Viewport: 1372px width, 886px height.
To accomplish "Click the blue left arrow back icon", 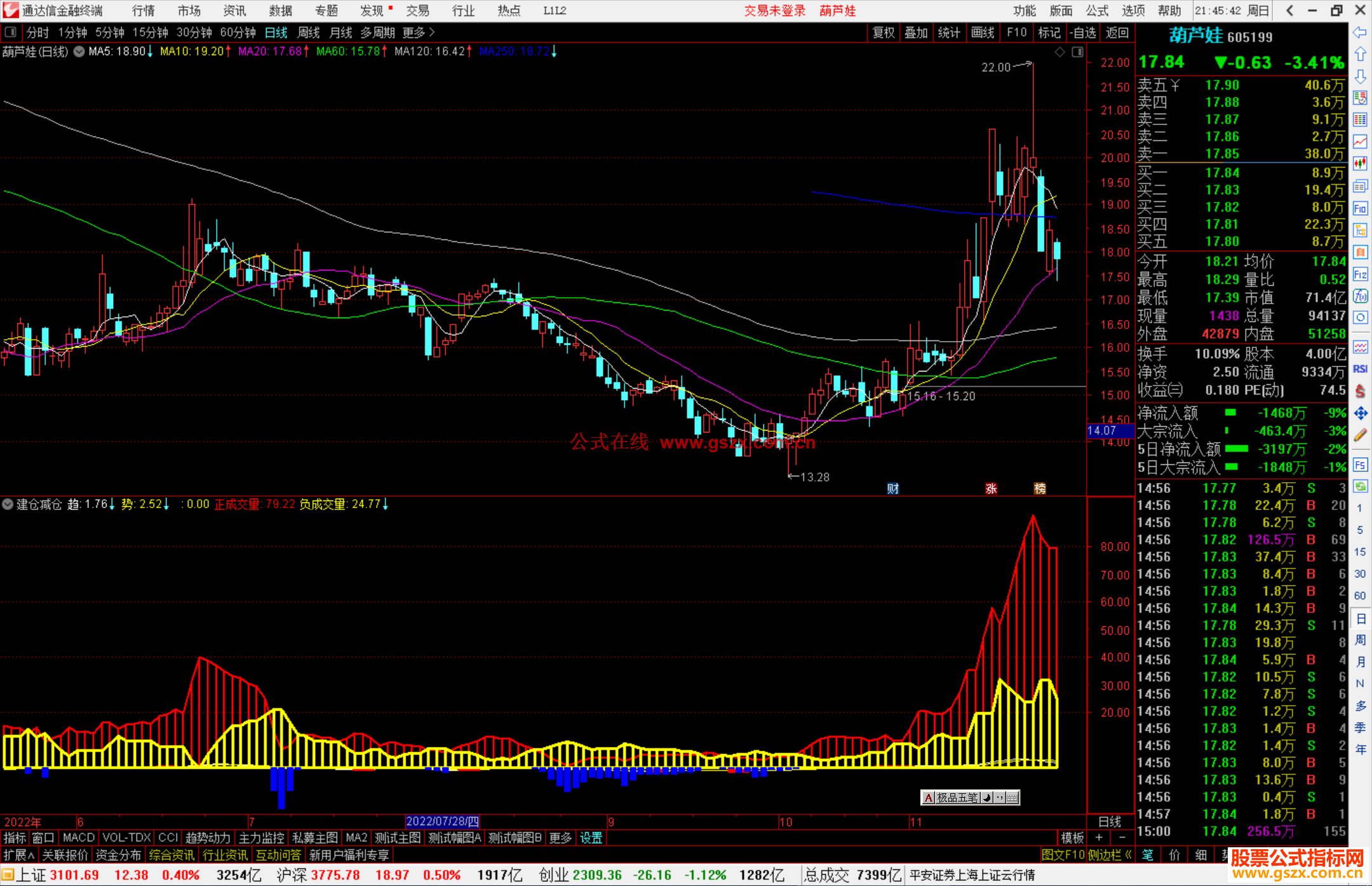I will (1360, 32).
